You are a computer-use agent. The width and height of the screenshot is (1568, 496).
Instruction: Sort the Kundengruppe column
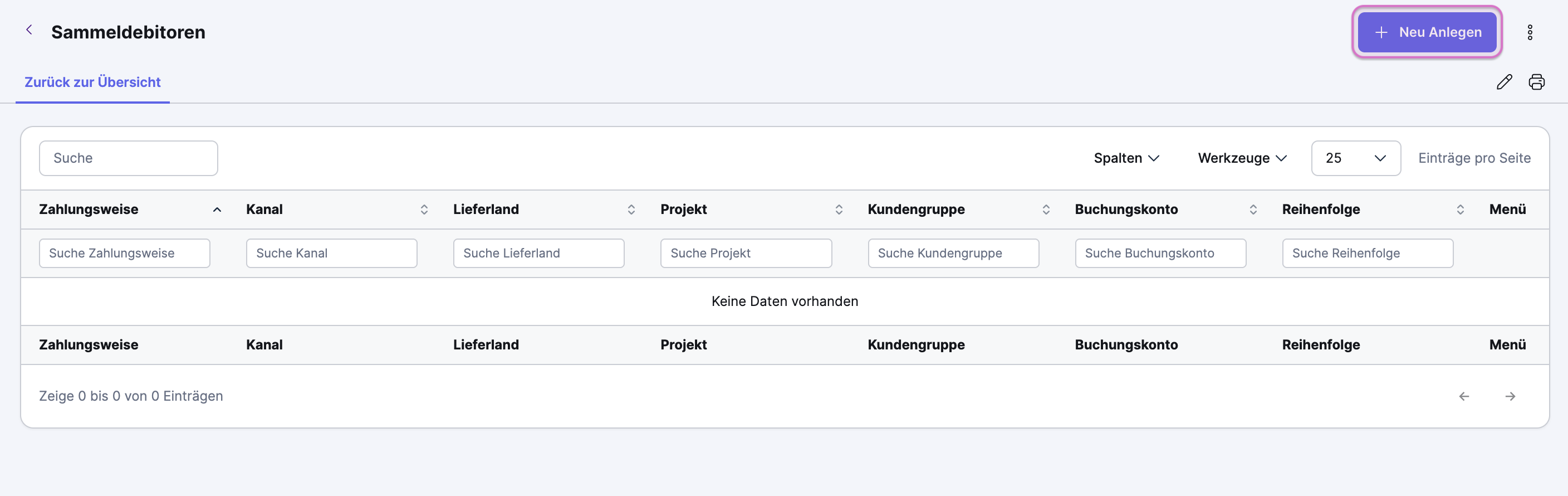click(x=1046, y=210)
